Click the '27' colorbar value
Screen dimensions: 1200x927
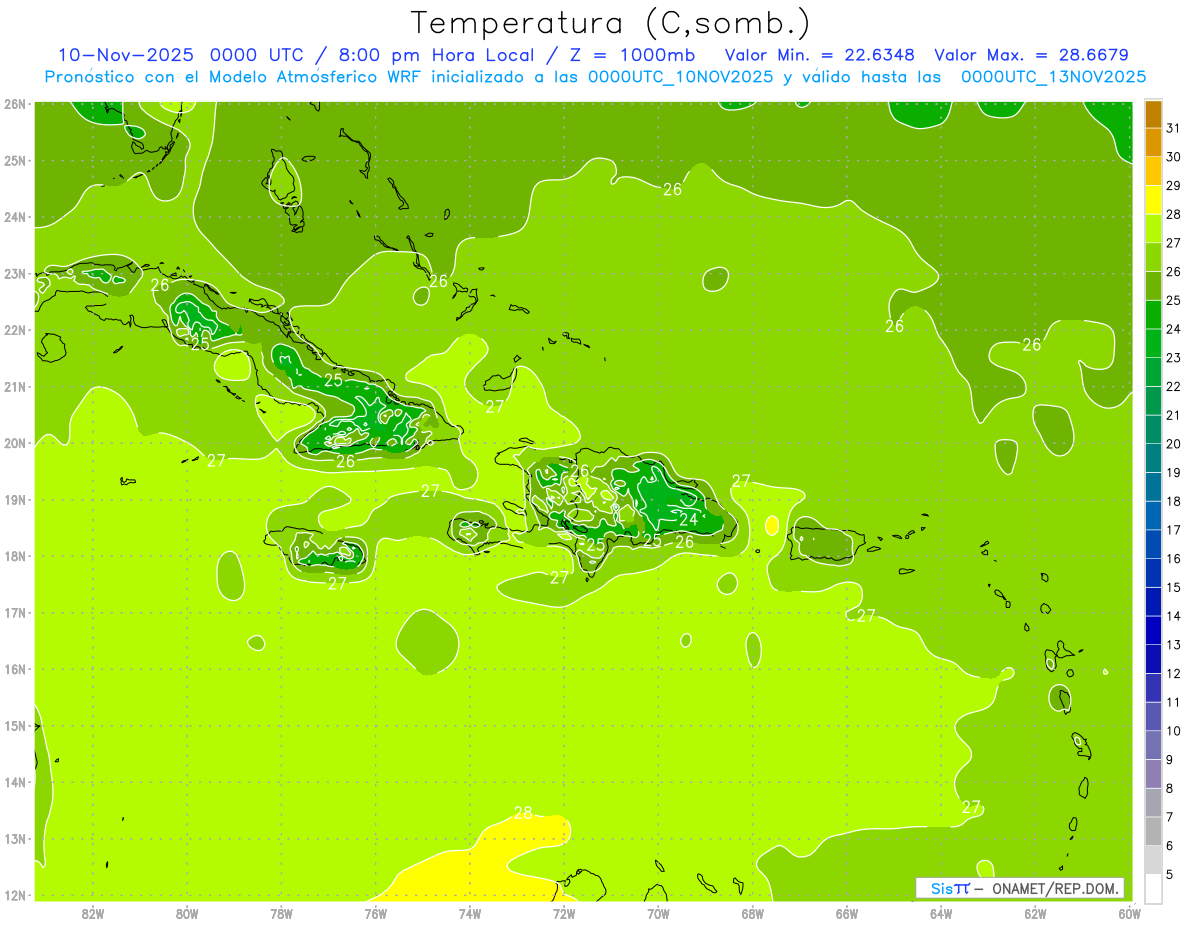coord(1174,243)
